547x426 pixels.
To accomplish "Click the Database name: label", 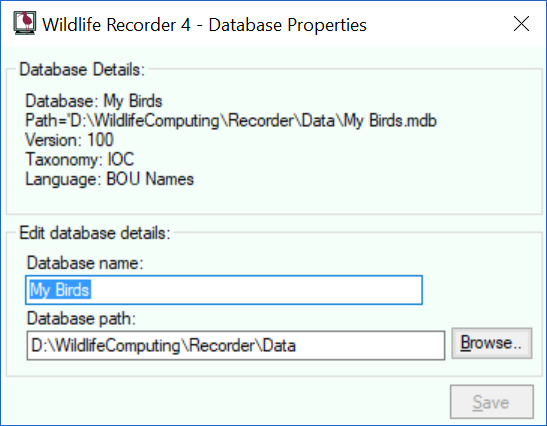I will [85, 263].
